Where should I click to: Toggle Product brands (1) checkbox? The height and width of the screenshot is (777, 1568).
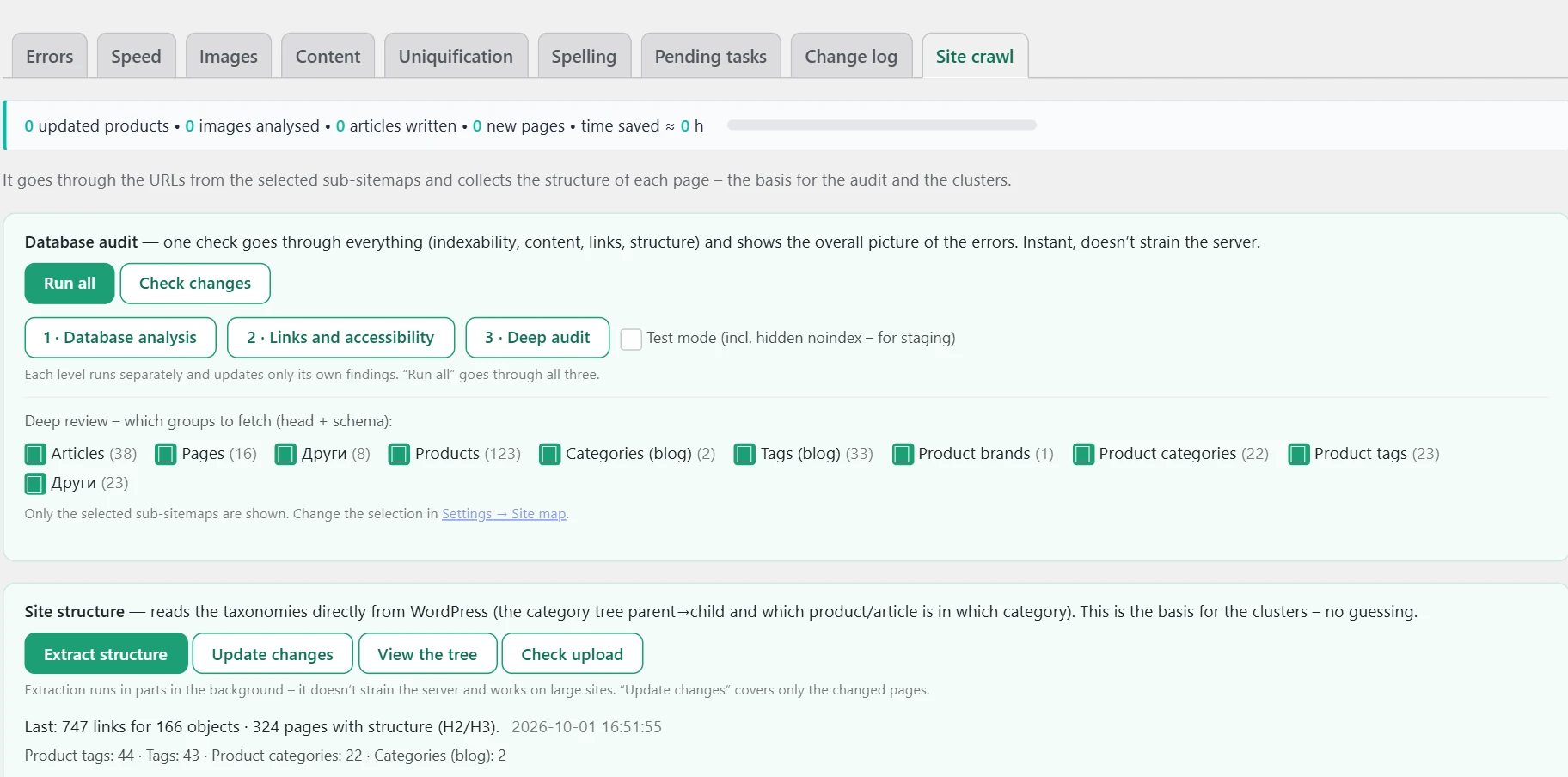pyautogui.click(x=903, y=454)
